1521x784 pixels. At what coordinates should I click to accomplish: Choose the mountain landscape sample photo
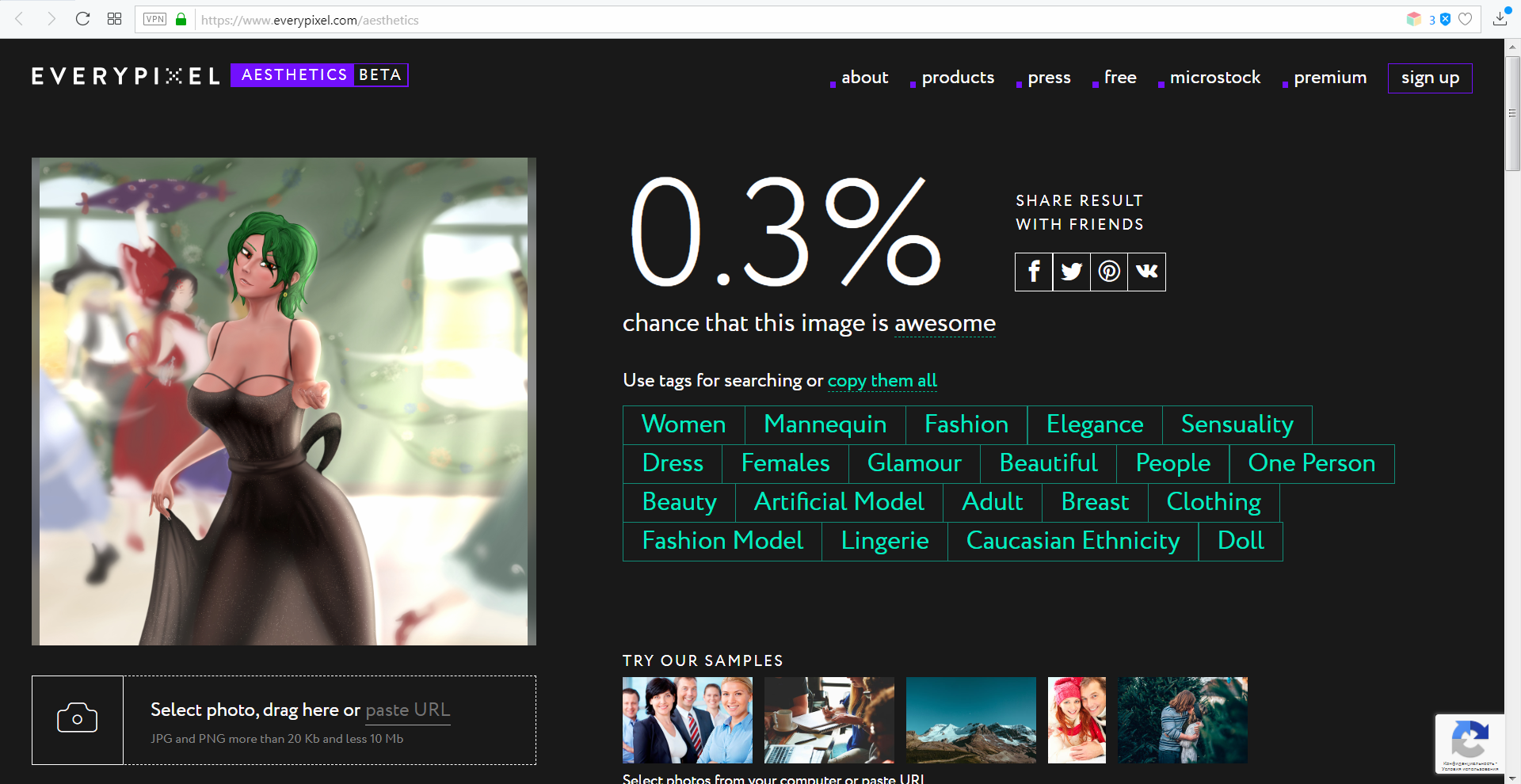pyautogui.click(x=971, y=720)
